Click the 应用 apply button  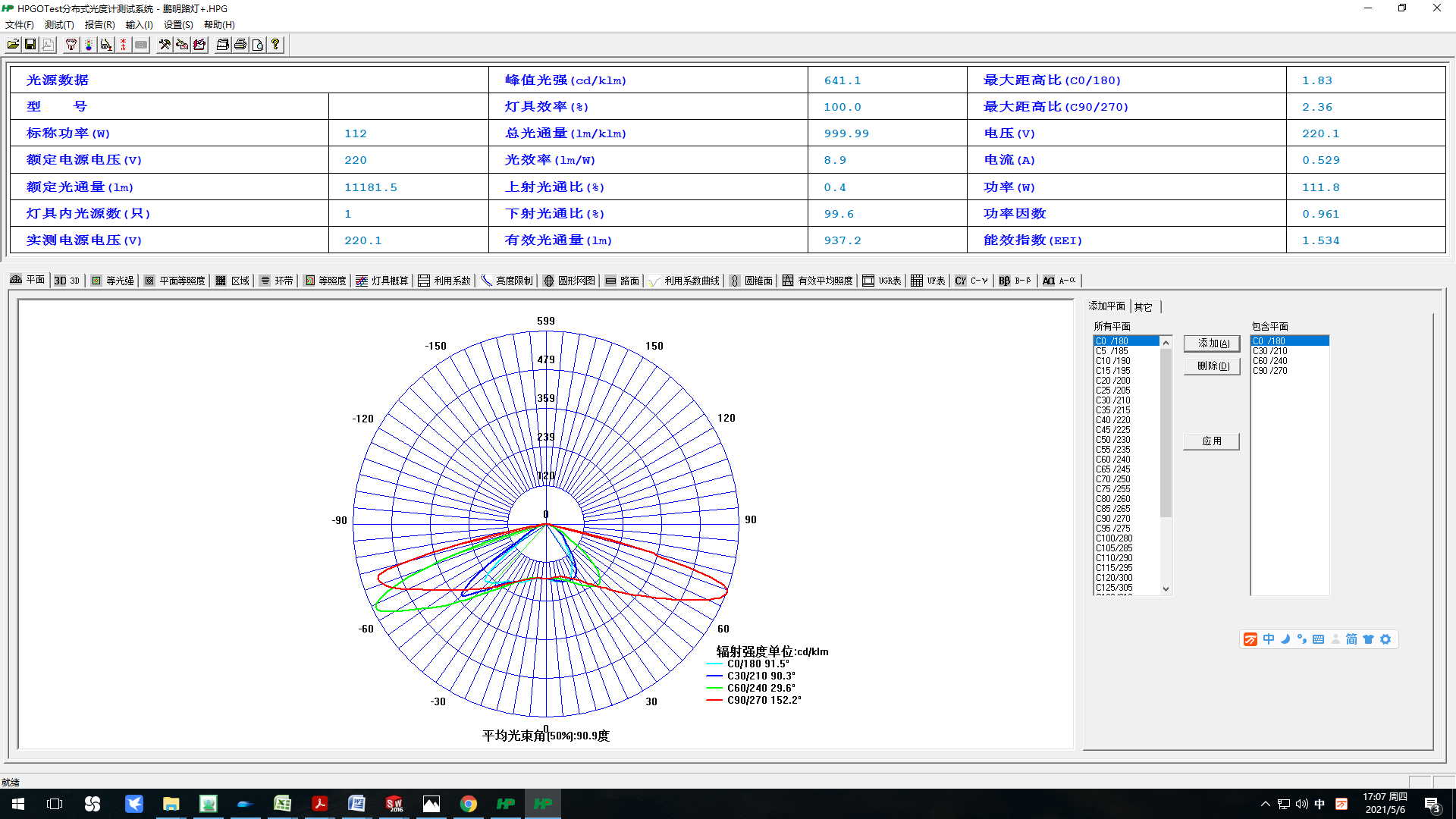1211,441
